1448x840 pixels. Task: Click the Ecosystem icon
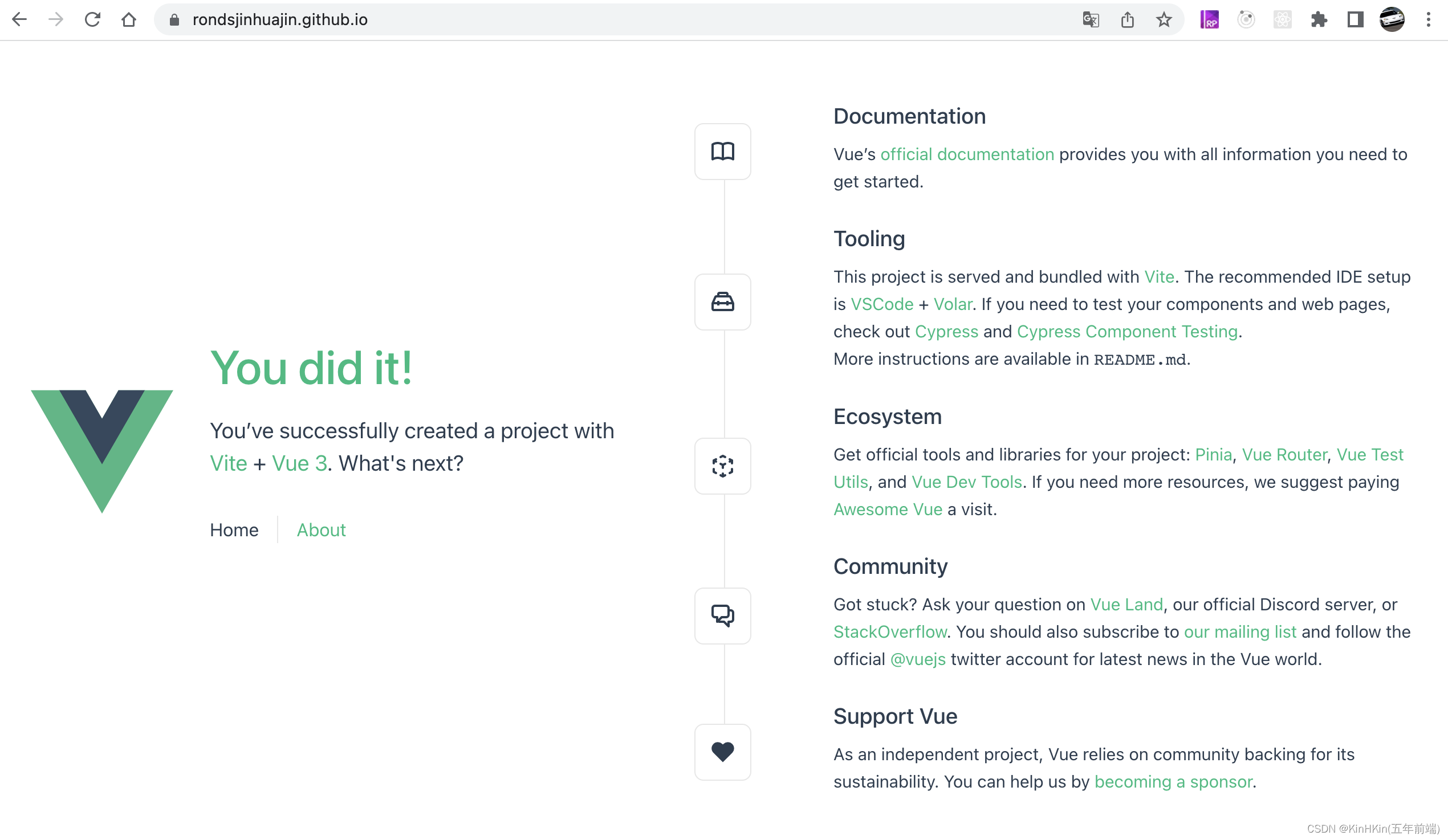[x=723, y=466]
